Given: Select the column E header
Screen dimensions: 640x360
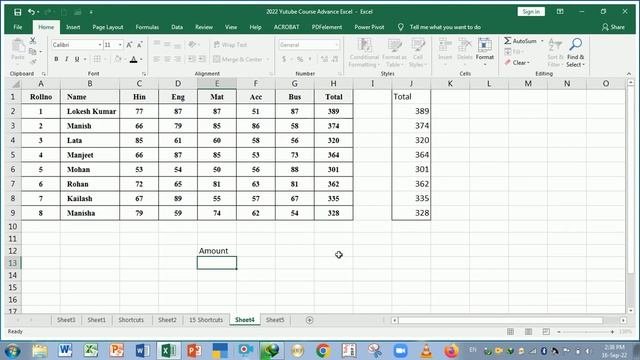Looking at the screenshot, I should pos(217,84).
